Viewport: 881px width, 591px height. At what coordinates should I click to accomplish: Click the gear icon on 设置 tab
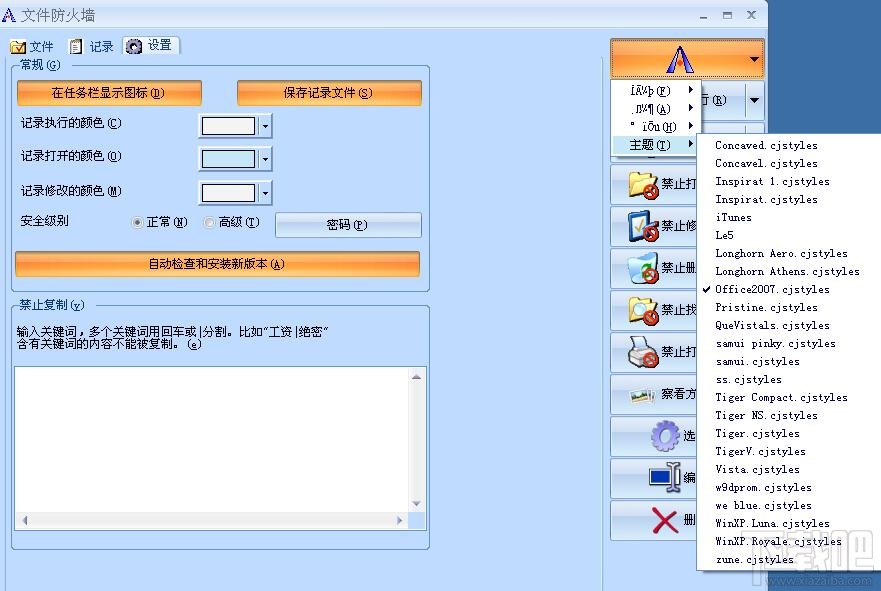(x=134, y=46)
